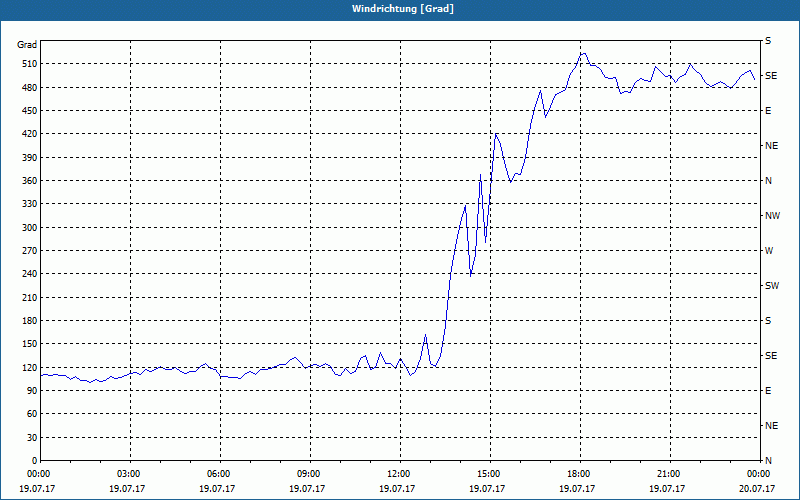Click the 180 degree axis label
800x500 pixels.
pyautogui.click(x=29, y=320)
